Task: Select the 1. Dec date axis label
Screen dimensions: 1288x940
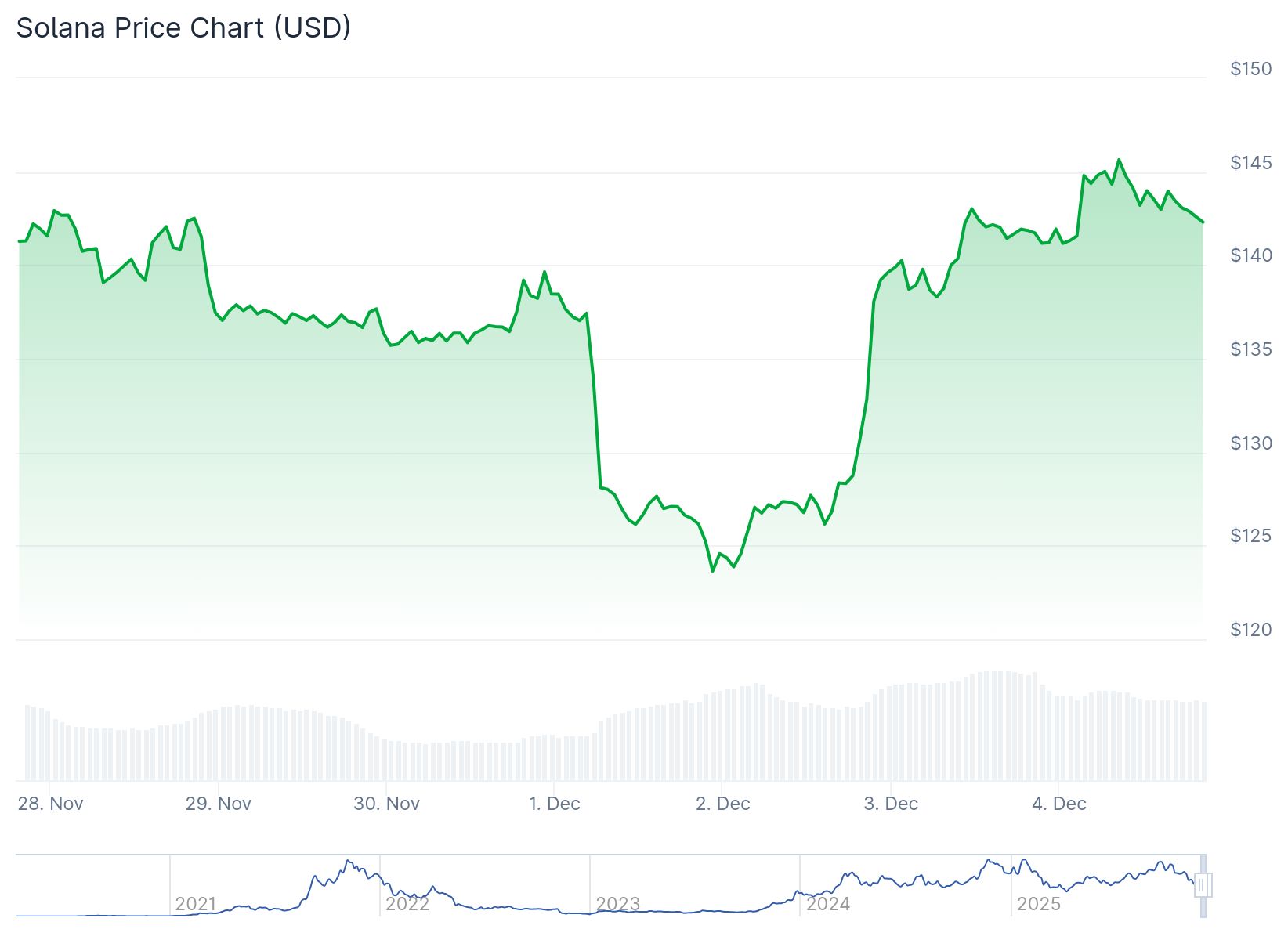Action: pyautogui.click(x=555, y=804)
